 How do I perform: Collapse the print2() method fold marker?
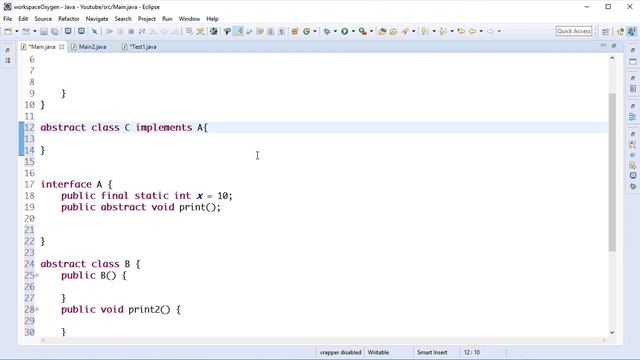point(37,309)
